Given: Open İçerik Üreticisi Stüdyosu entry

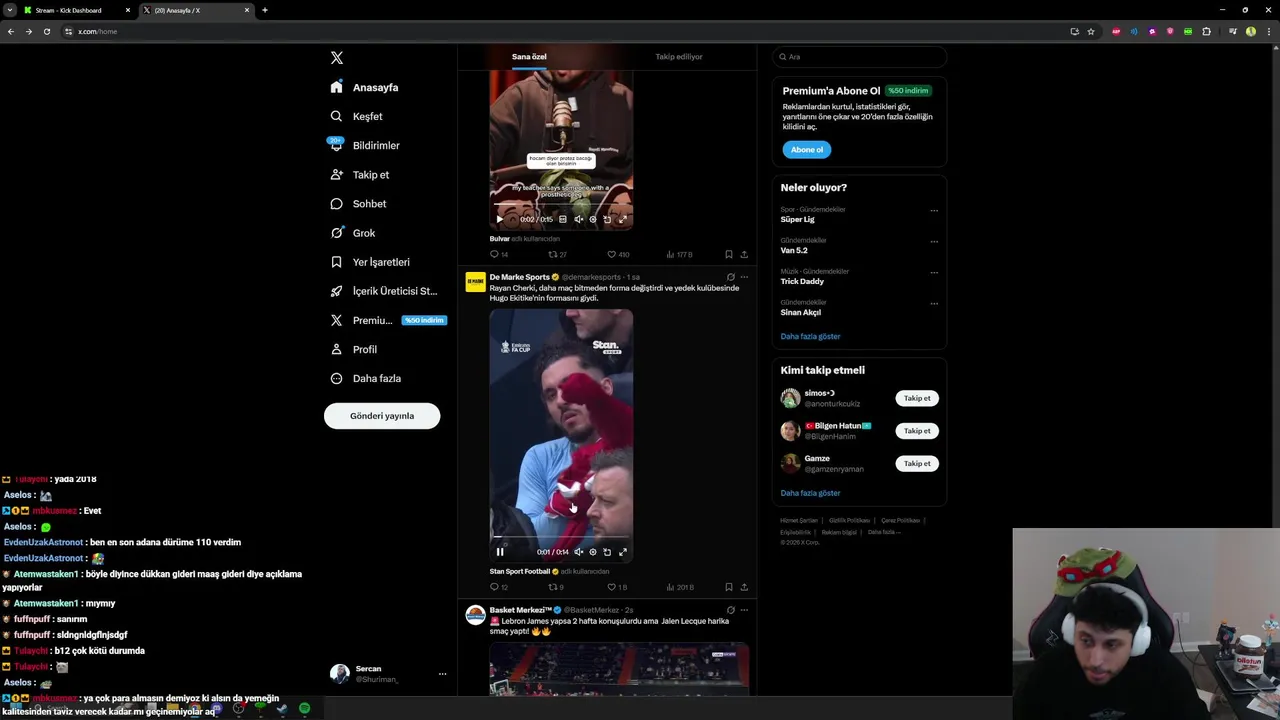Looking at the screenshot, I should point(384,291).
